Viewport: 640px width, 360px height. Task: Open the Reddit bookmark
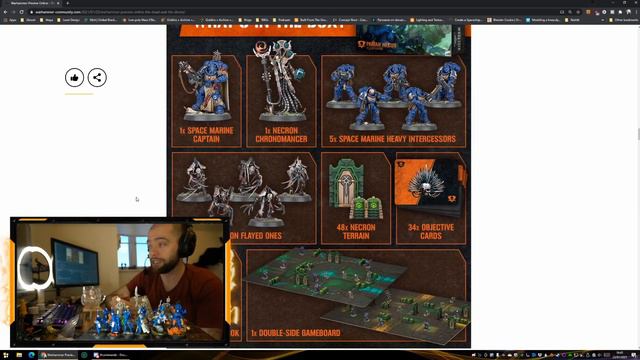(x=573, y=20)
